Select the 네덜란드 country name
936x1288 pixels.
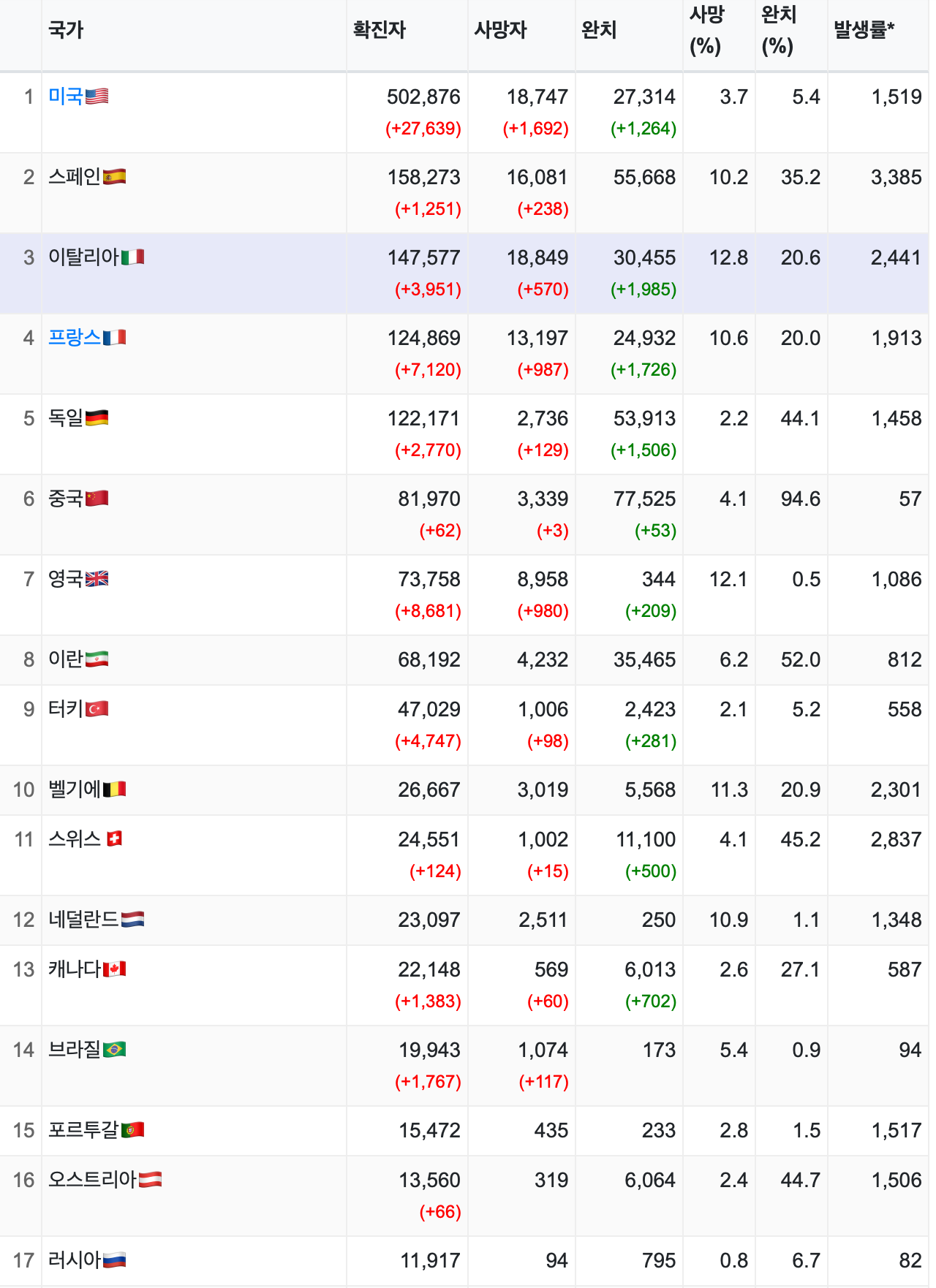point(83,920)
